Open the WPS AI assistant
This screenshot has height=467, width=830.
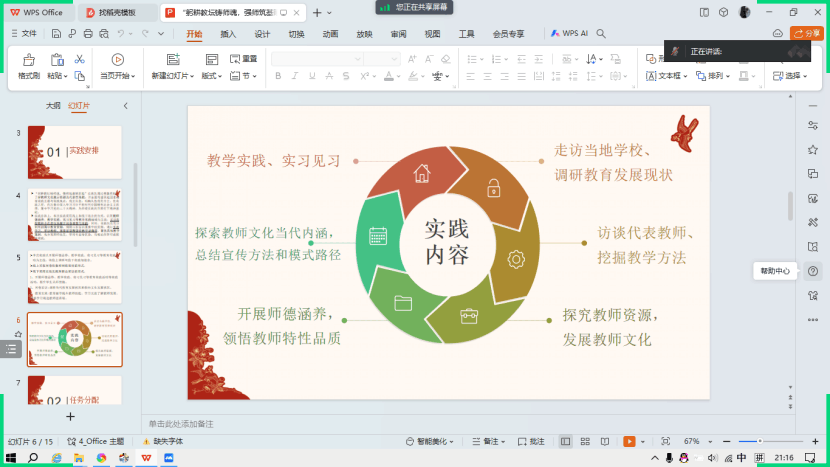click(x=568, y=33)
